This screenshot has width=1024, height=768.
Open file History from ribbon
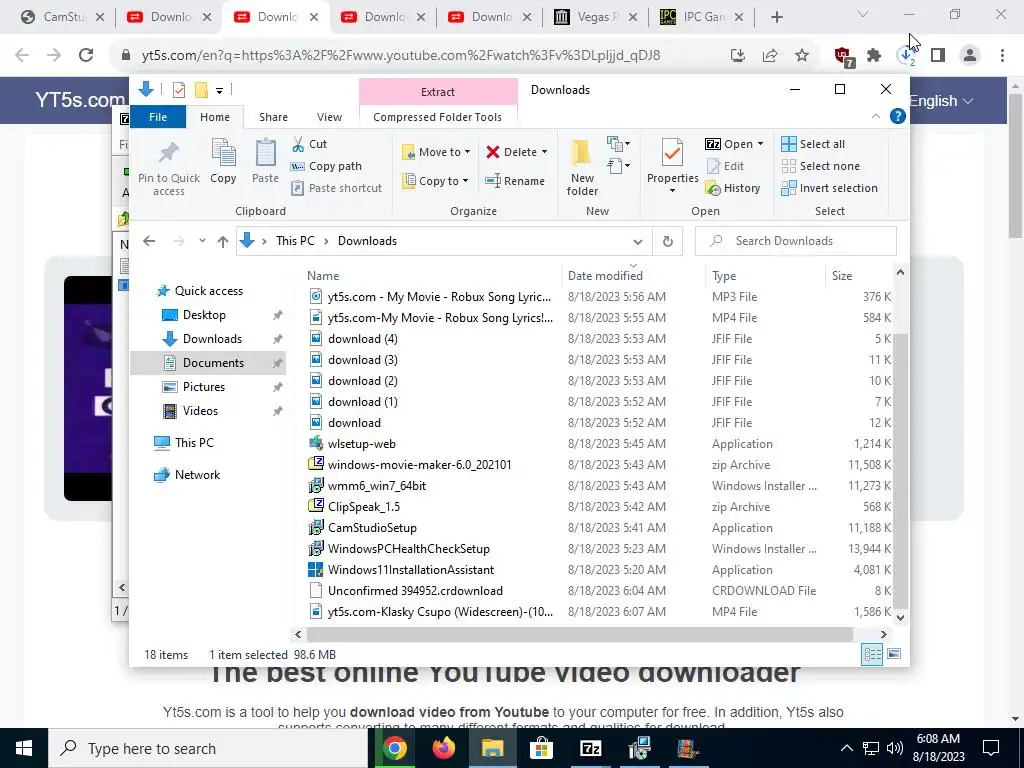tap(733, 188)
